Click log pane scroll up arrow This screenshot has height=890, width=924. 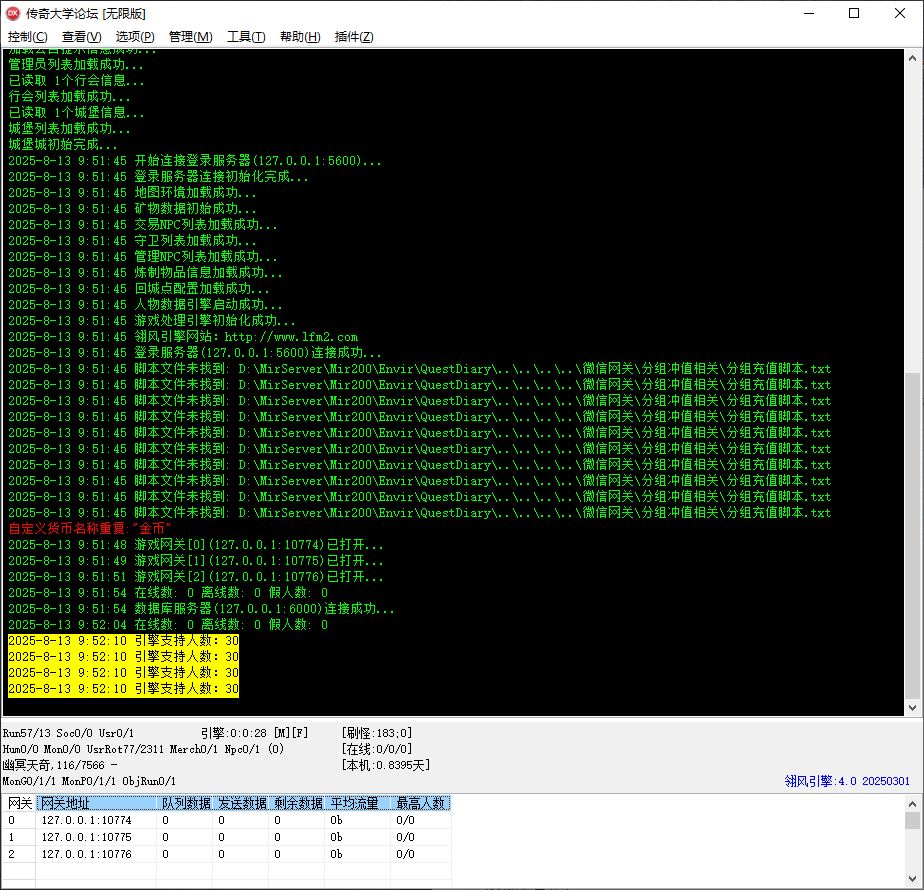tap(912, 58)
